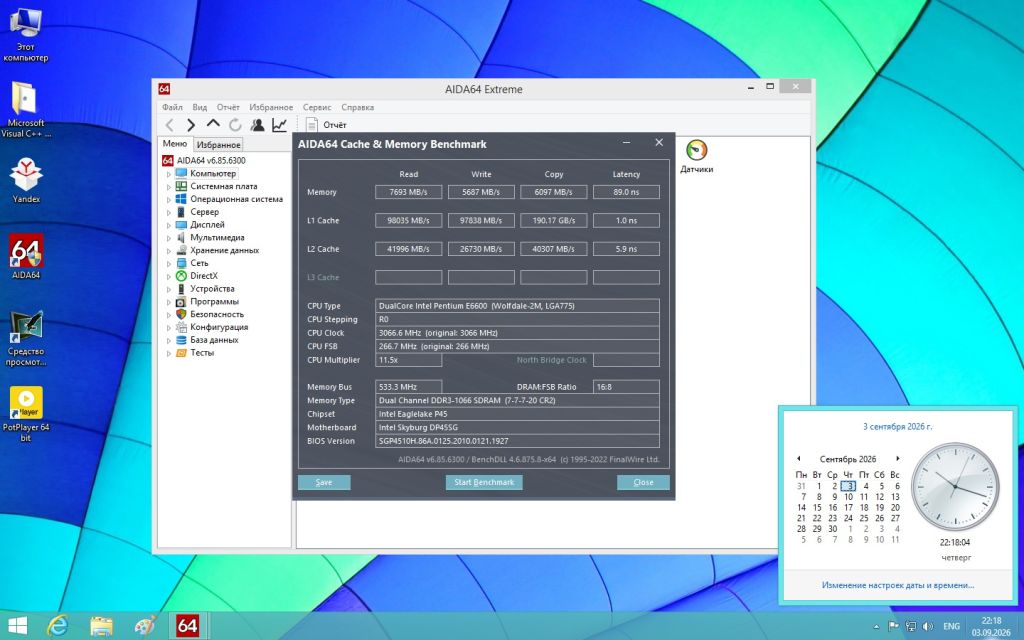Go up one level in toolbar
The width and height of the screenshot is (1024, 640).
213,123
